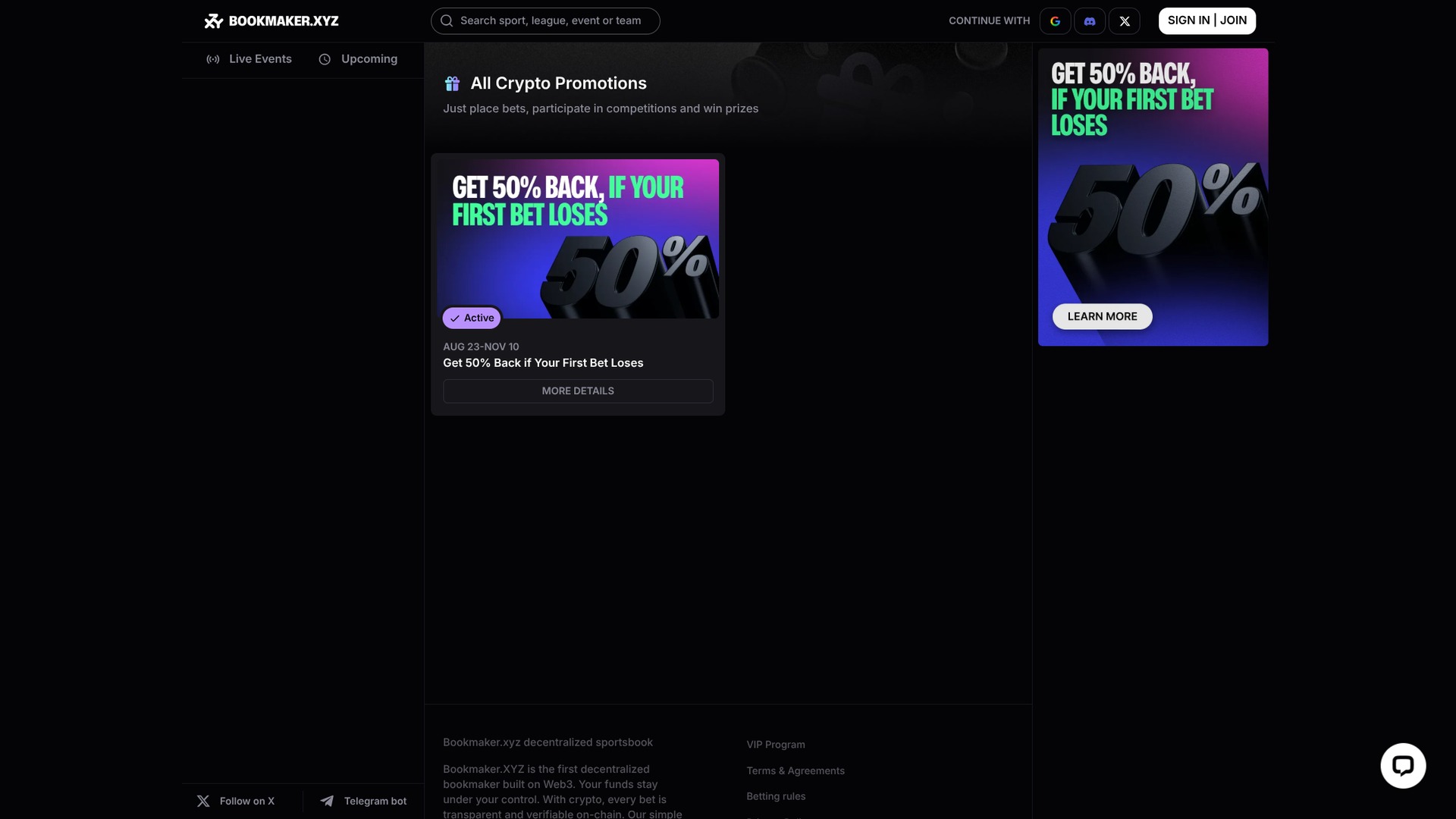This screenshot has height=819, width=1456.
Task: Open the 50% back promotion card image
Action: point(578,239)
